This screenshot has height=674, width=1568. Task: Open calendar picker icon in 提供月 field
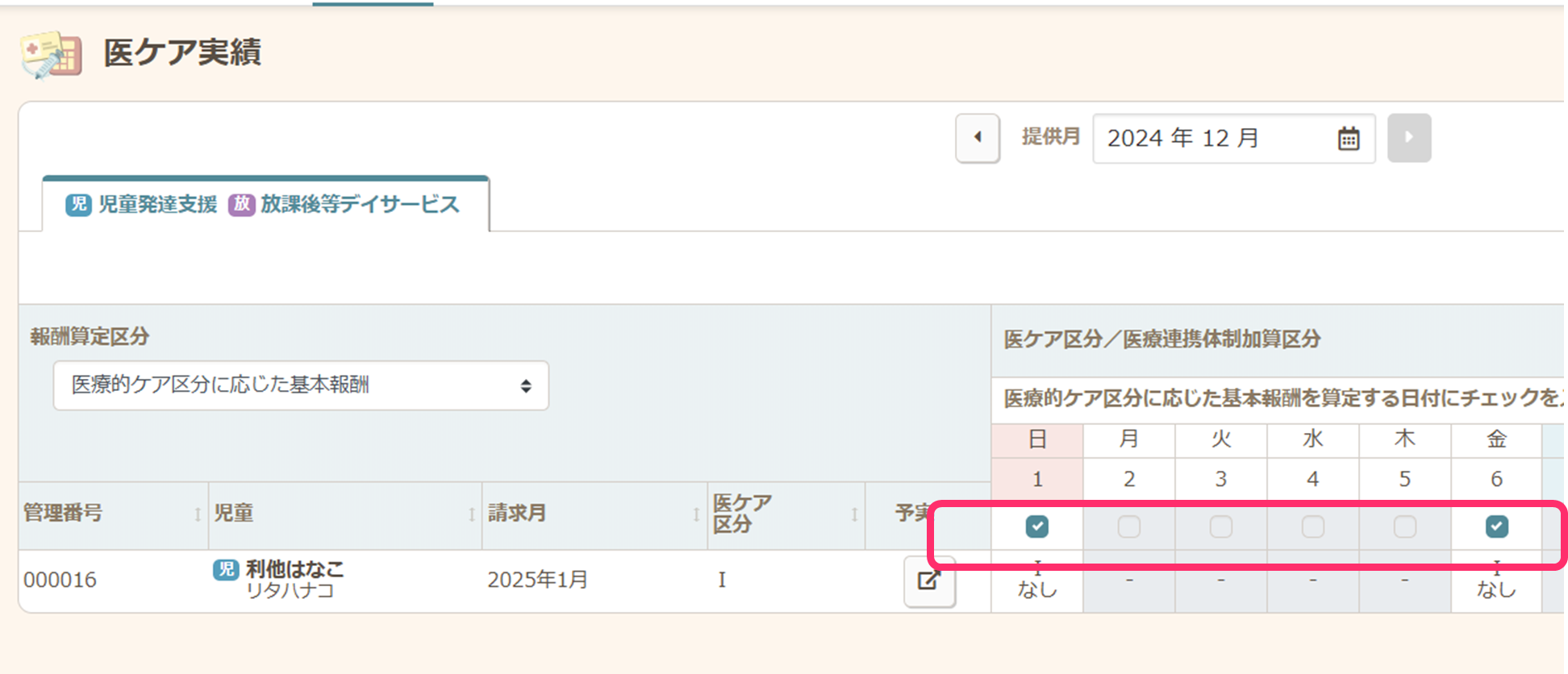1348,139
